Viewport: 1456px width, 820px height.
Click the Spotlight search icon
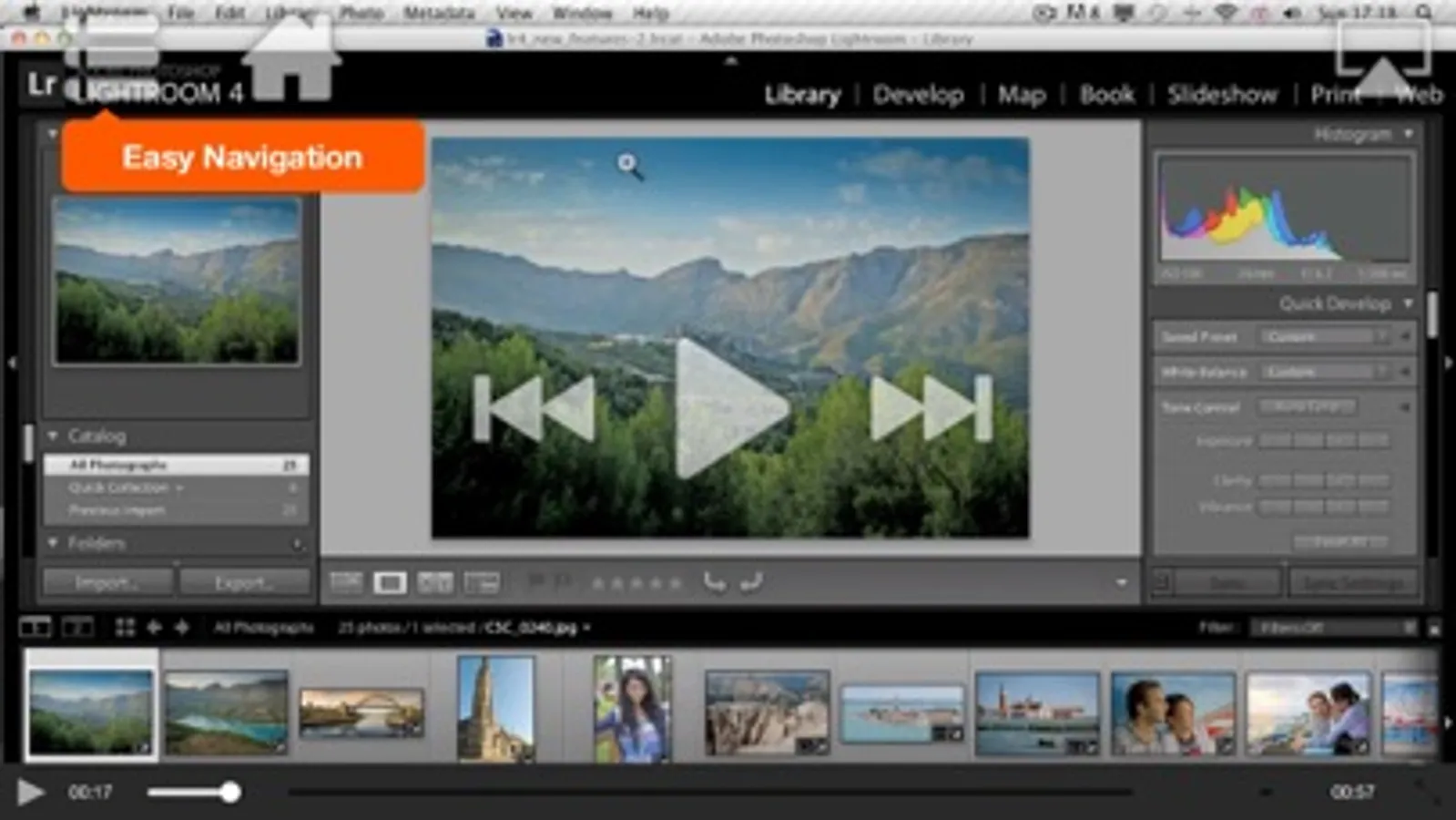(x=1424, y=13)
